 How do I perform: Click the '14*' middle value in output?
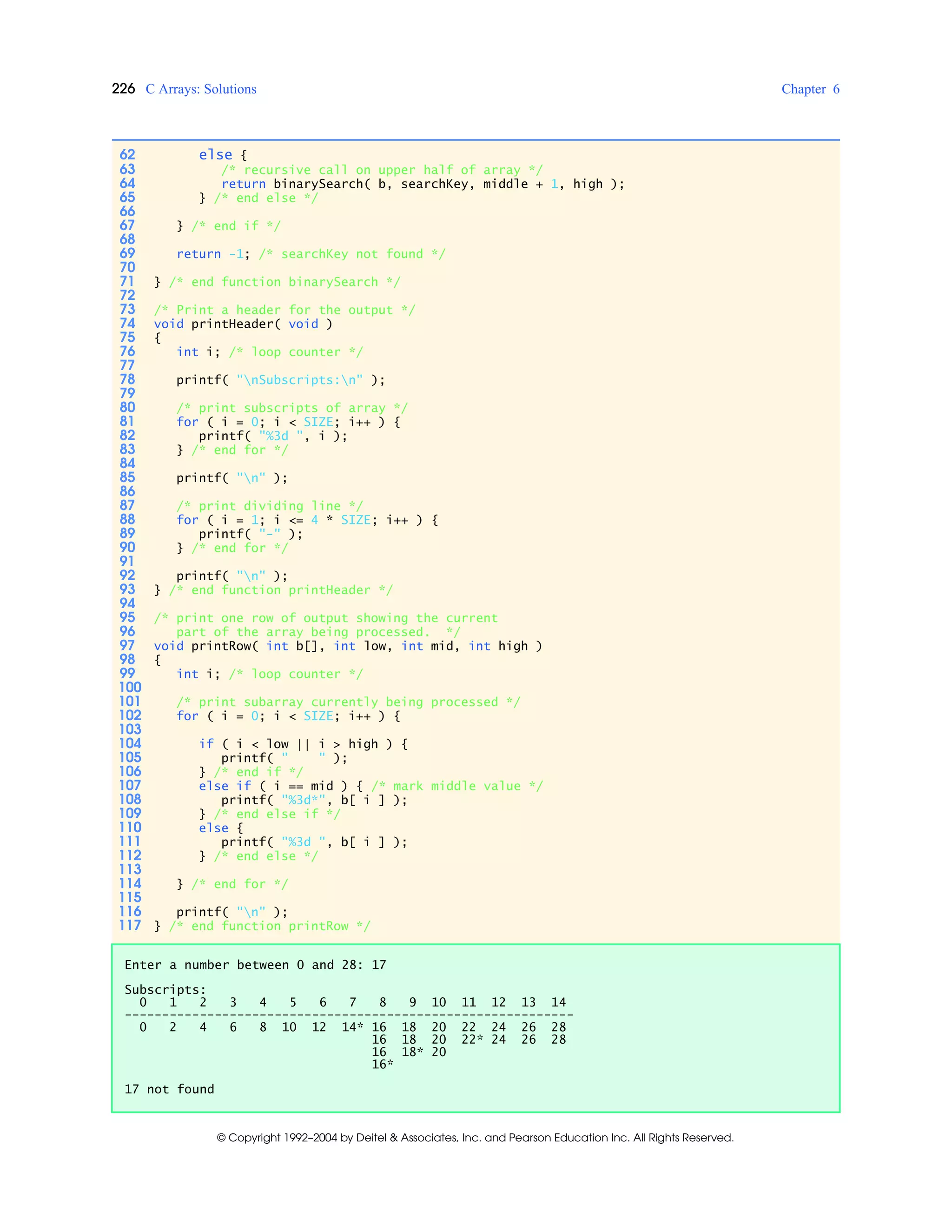pyautogui.click(x=352, y=1027)
